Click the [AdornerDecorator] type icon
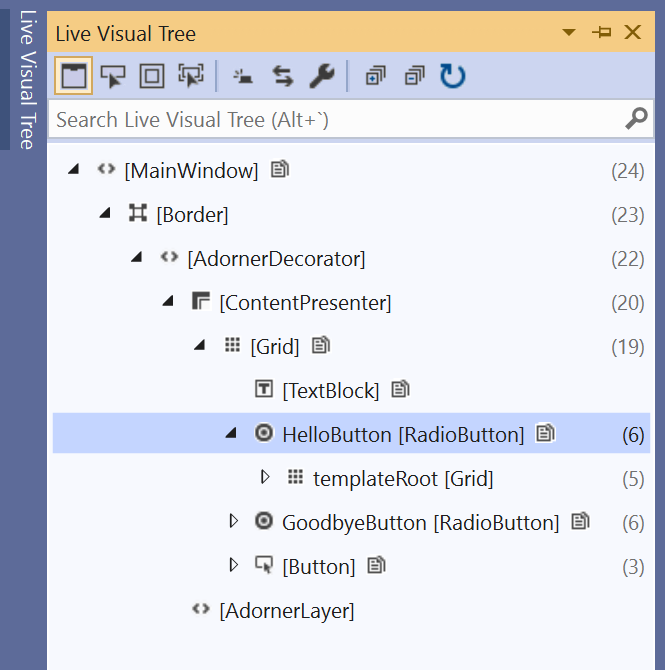The width and height of the screenshot is (665, 670). 169,257
